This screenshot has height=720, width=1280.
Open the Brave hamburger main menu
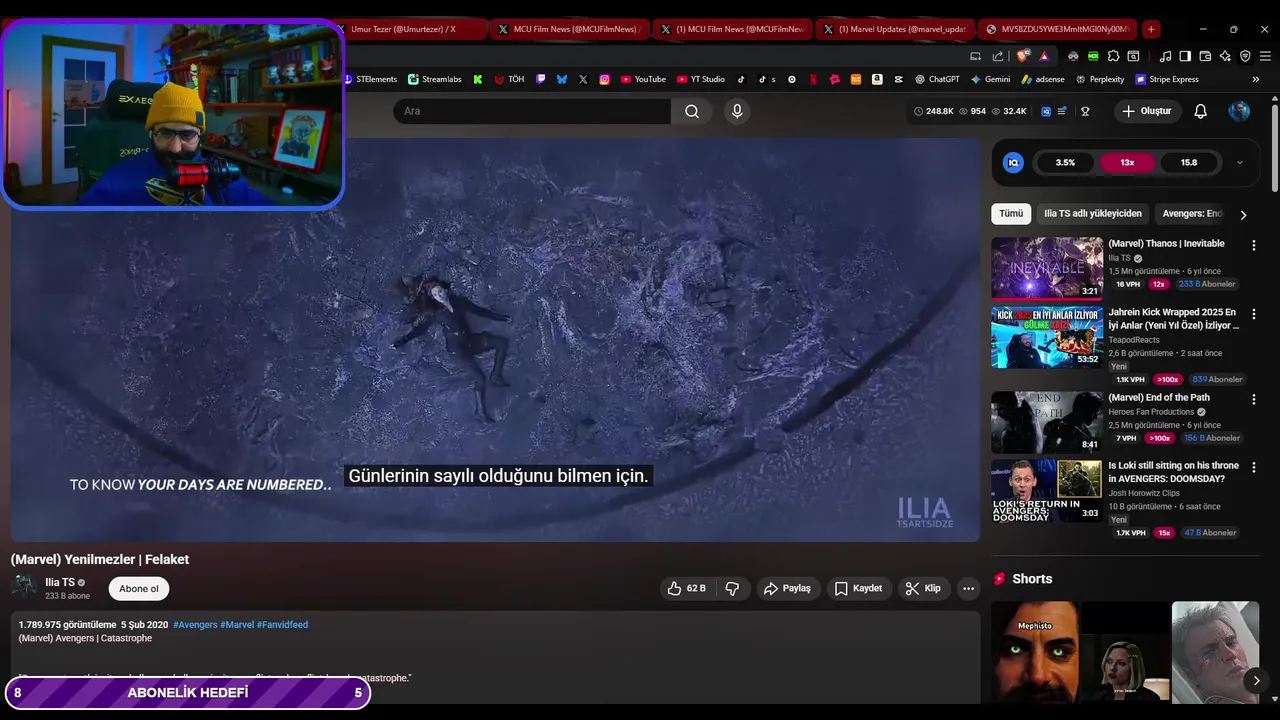[x=1265, y=56]
